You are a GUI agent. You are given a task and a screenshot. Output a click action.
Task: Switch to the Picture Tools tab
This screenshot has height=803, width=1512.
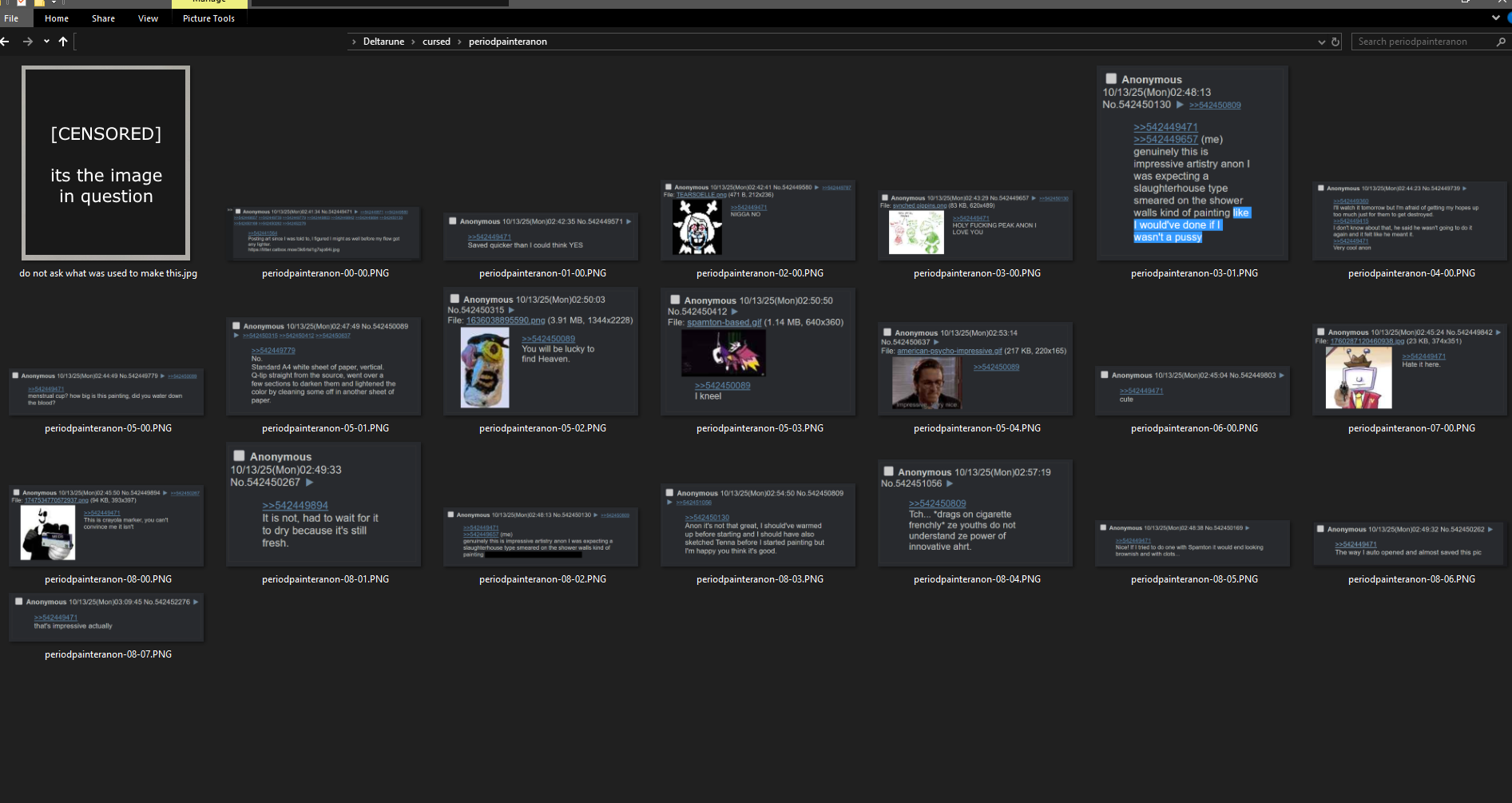tap(208, 18)
